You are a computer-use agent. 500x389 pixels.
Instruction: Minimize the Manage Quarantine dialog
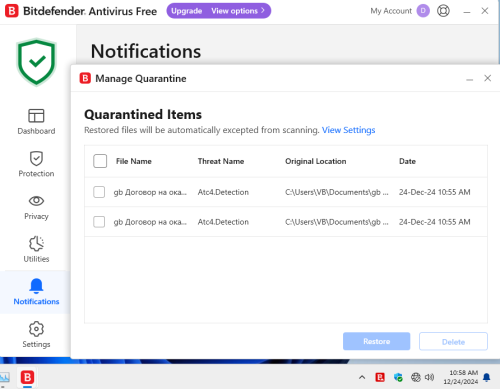(469, 79)
